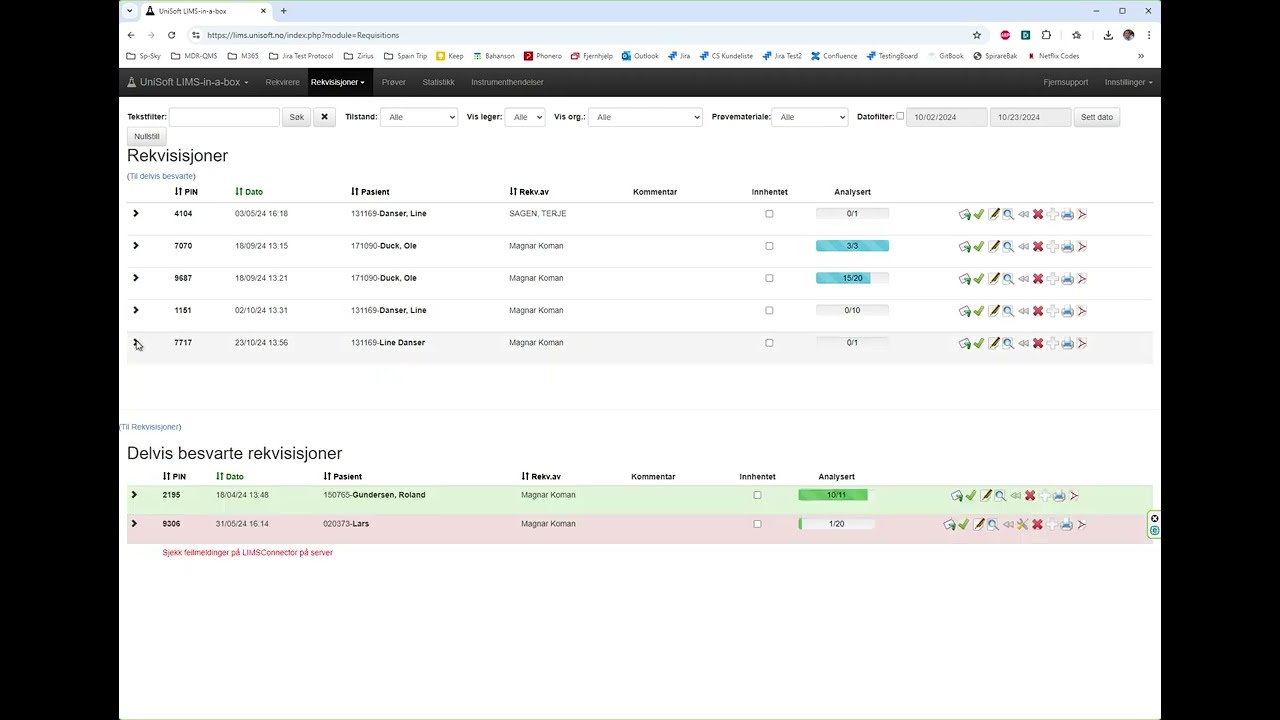Open the Innstillinger menu
This screenshot has height=720, width=1280.
pyautogui.click(x=1128, y=82)
